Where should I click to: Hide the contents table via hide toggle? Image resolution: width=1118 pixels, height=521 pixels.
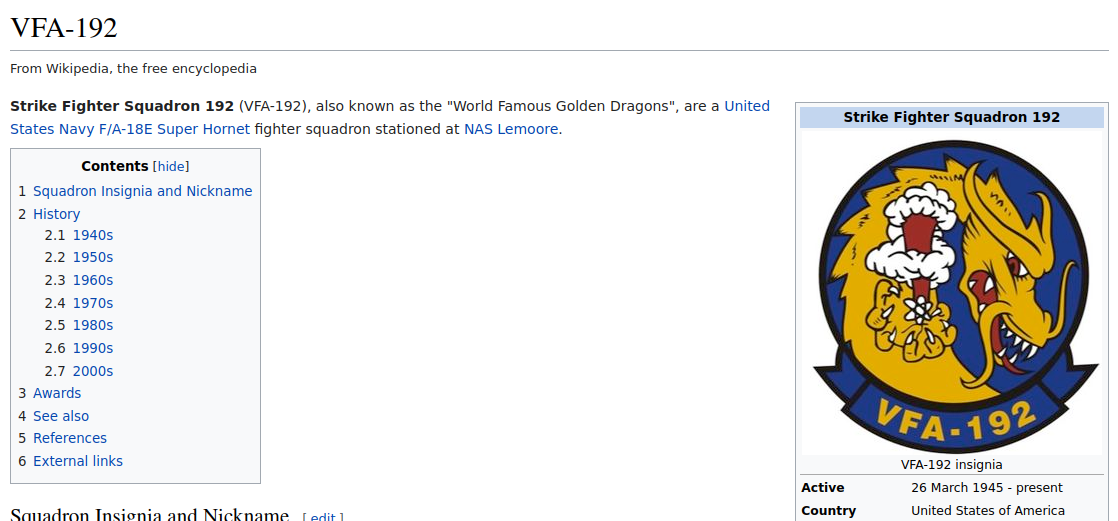[171, 167]
